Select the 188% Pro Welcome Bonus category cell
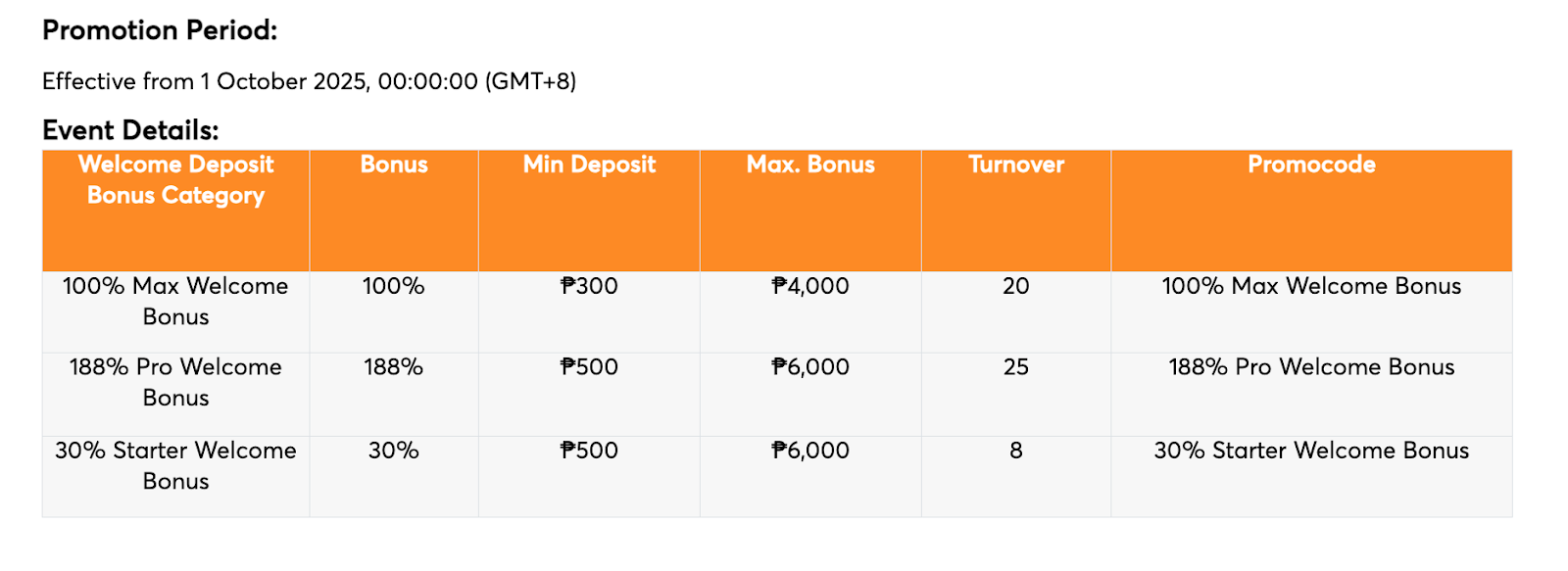The height and width of the screenshot is (571, 1568). (x=176, y=382)
